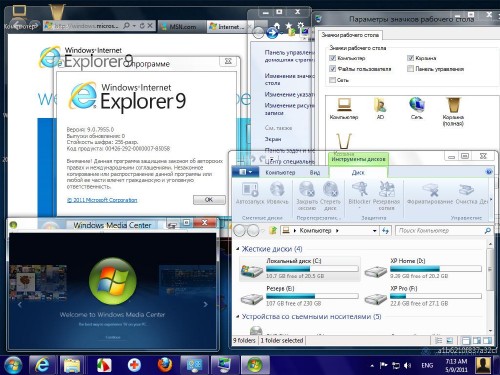Viewport: 500px width, 375px height.
Task: Select Компьютер icon in the icon list
Action: pos(344,109)
